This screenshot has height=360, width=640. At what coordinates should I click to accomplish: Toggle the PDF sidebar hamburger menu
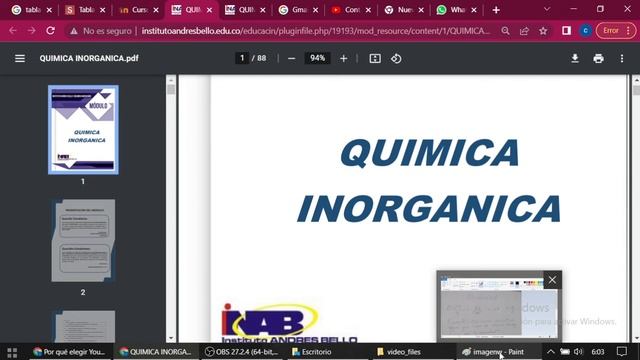[20, 58]
